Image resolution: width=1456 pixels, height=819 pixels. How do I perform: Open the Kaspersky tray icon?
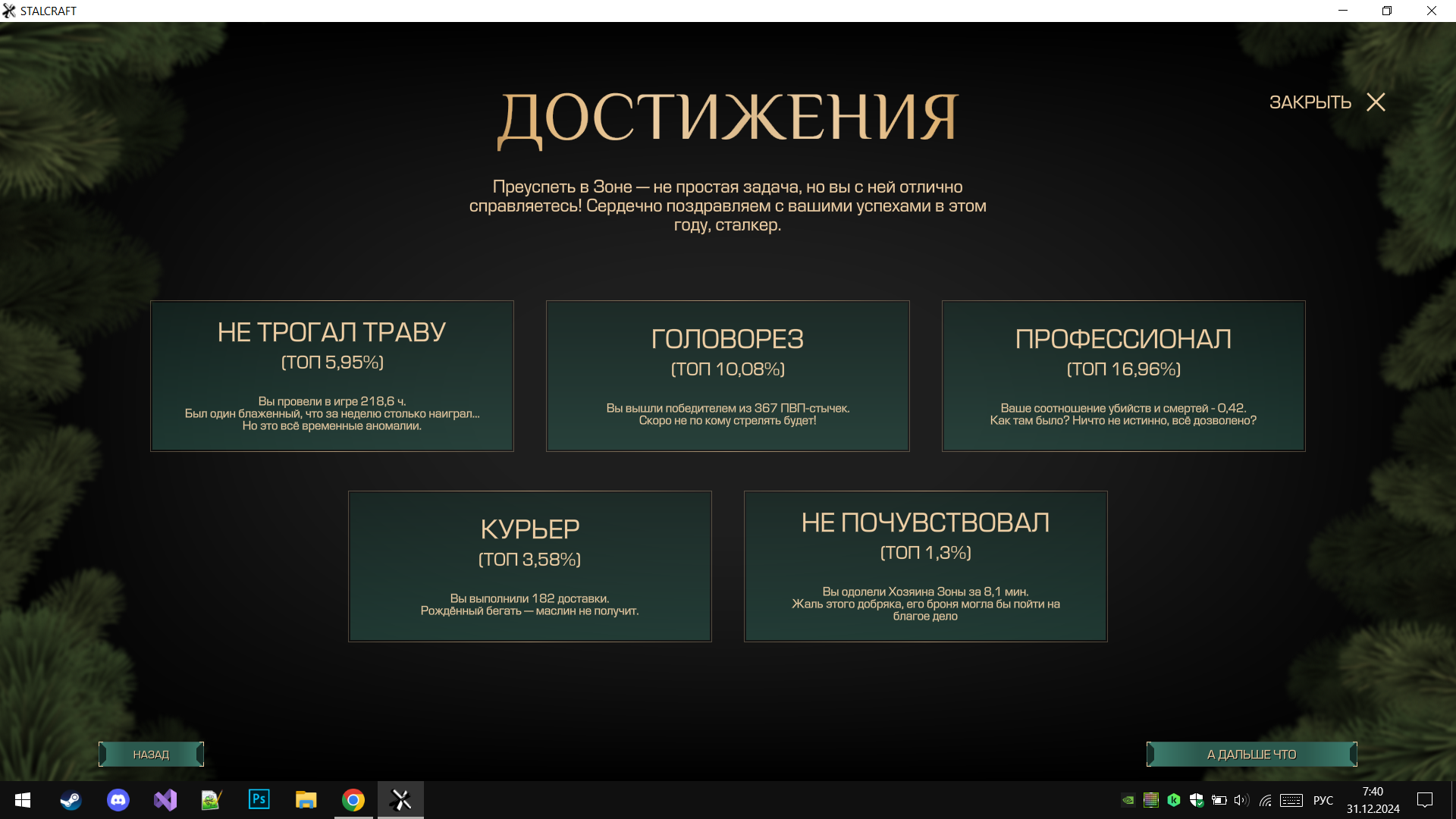(1174, 800)
